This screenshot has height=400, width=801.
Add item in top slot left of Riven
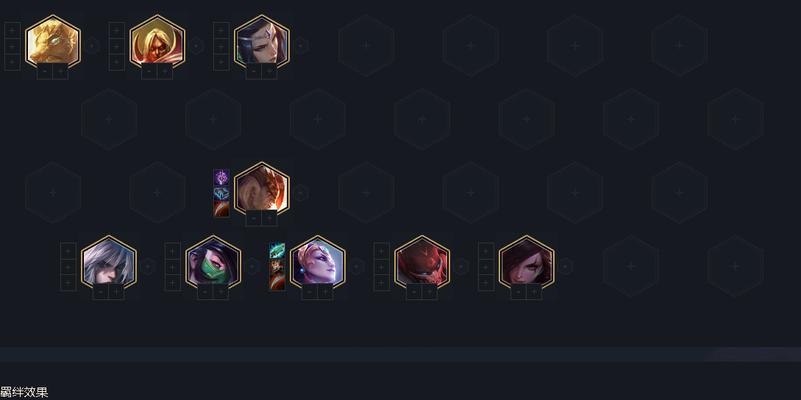68,251
